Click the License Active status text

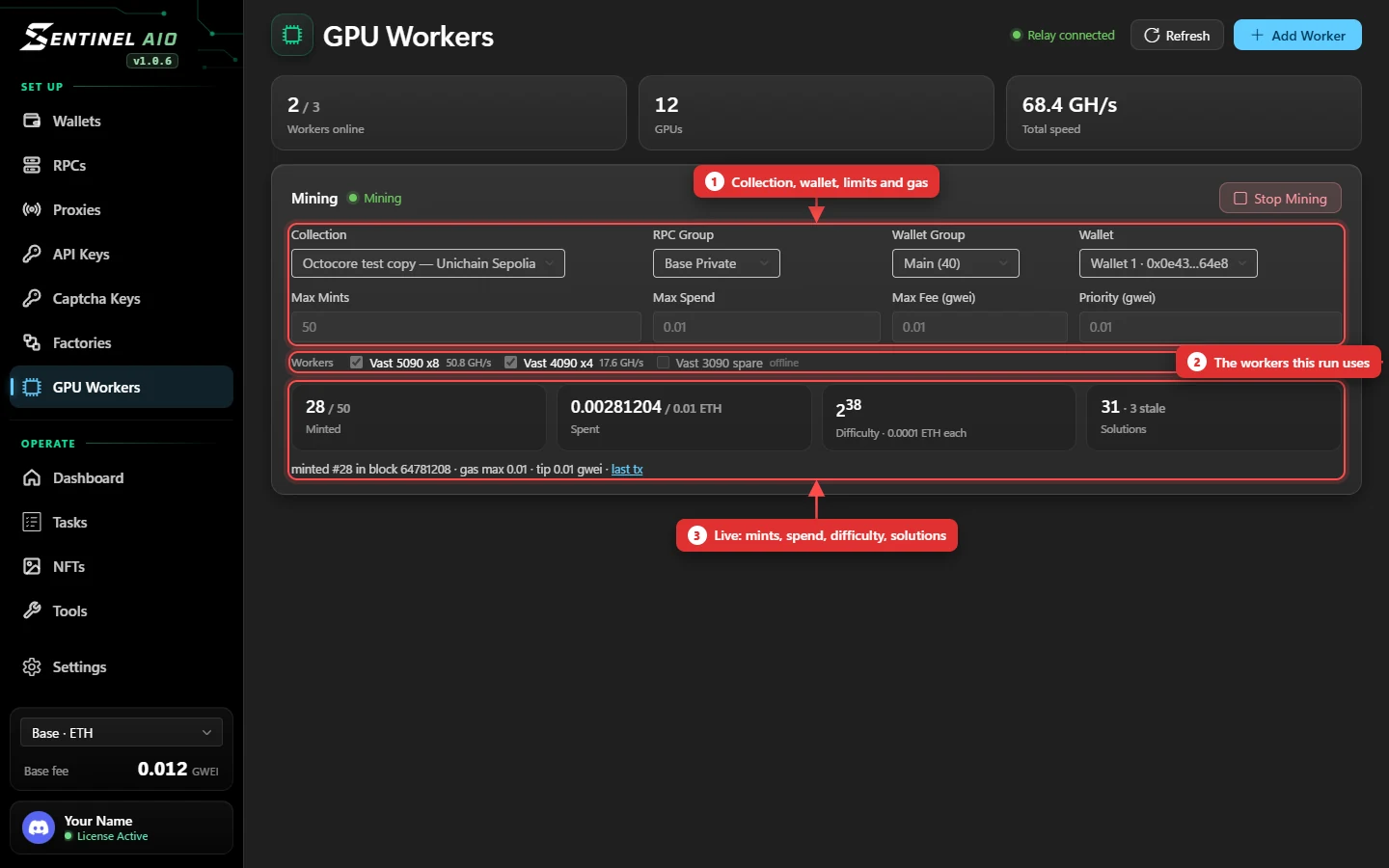(x=113, y=836)
